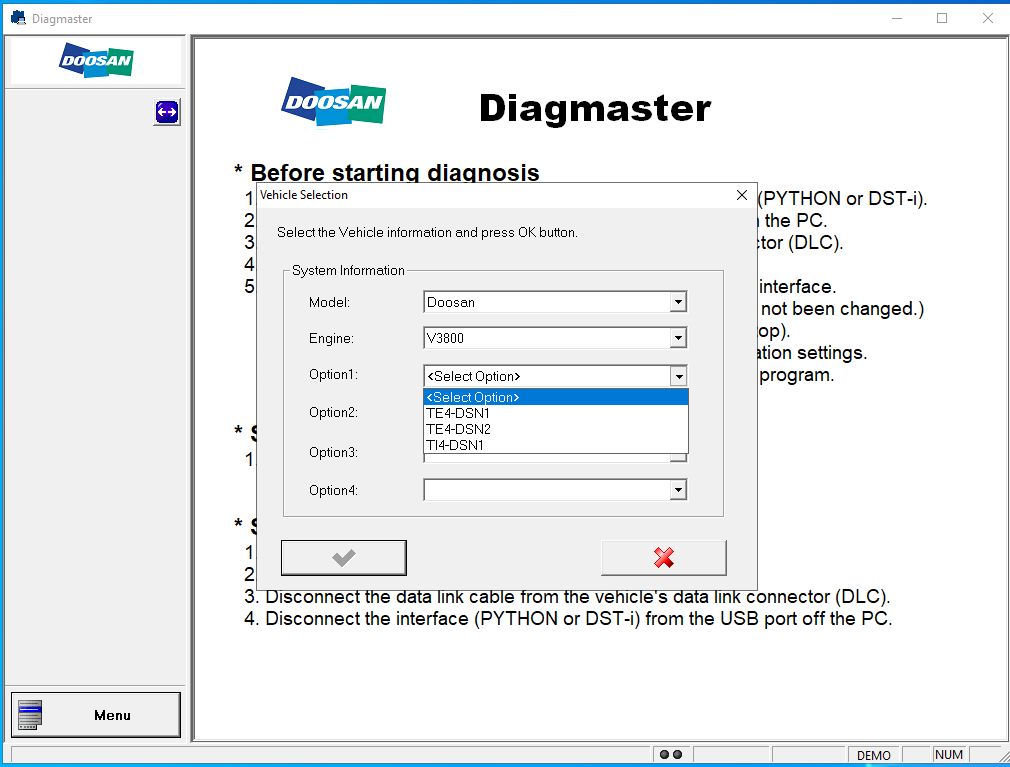The image size is (1010, 767).
Task: Pick the highlighted <Select Option> list entry
Action: click(556, 397)
